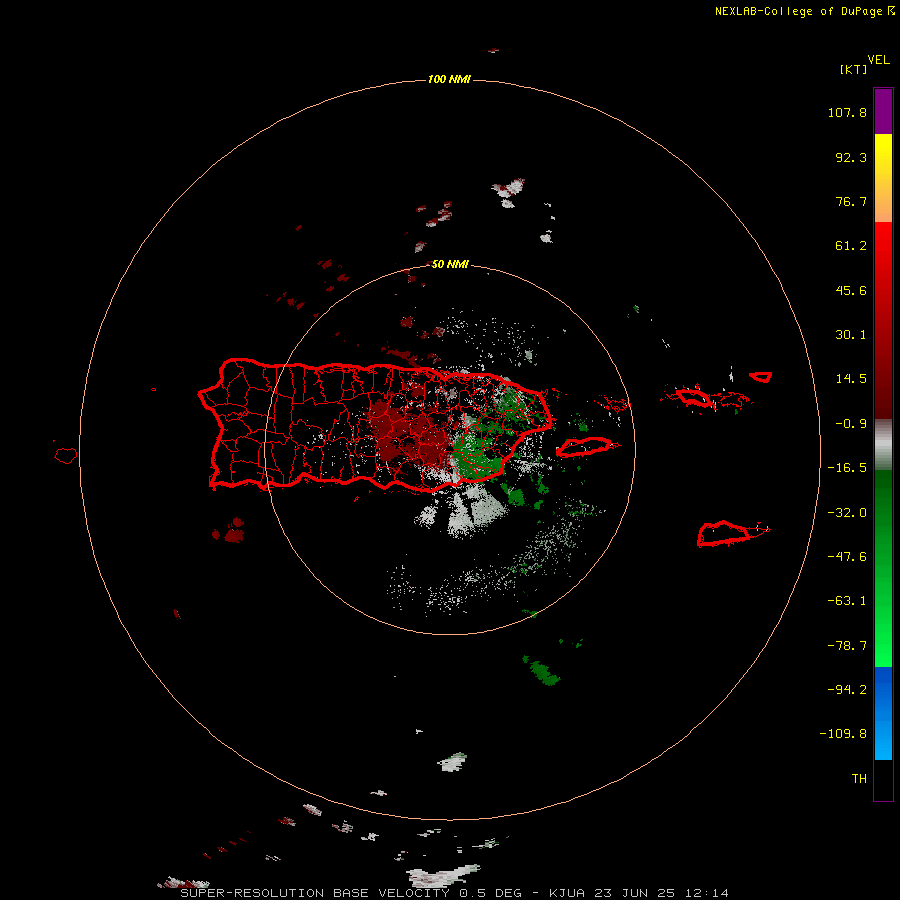
Task: Click the TH legend label
Action: pyautogui.click(x=859, y=779)
